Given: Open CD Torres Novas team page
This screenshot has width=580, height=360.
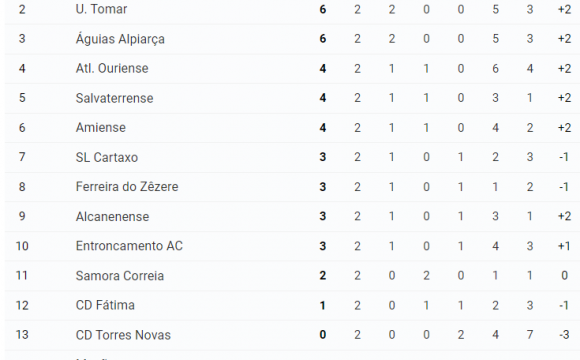Looking at the screenshot, I should coord(123,335).
